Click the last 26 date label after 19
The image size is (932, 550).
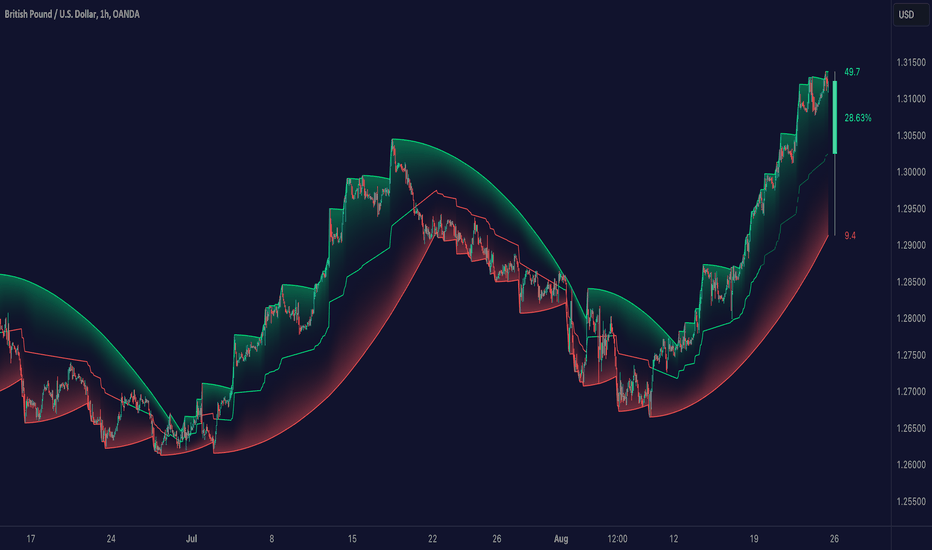(834, 539)
